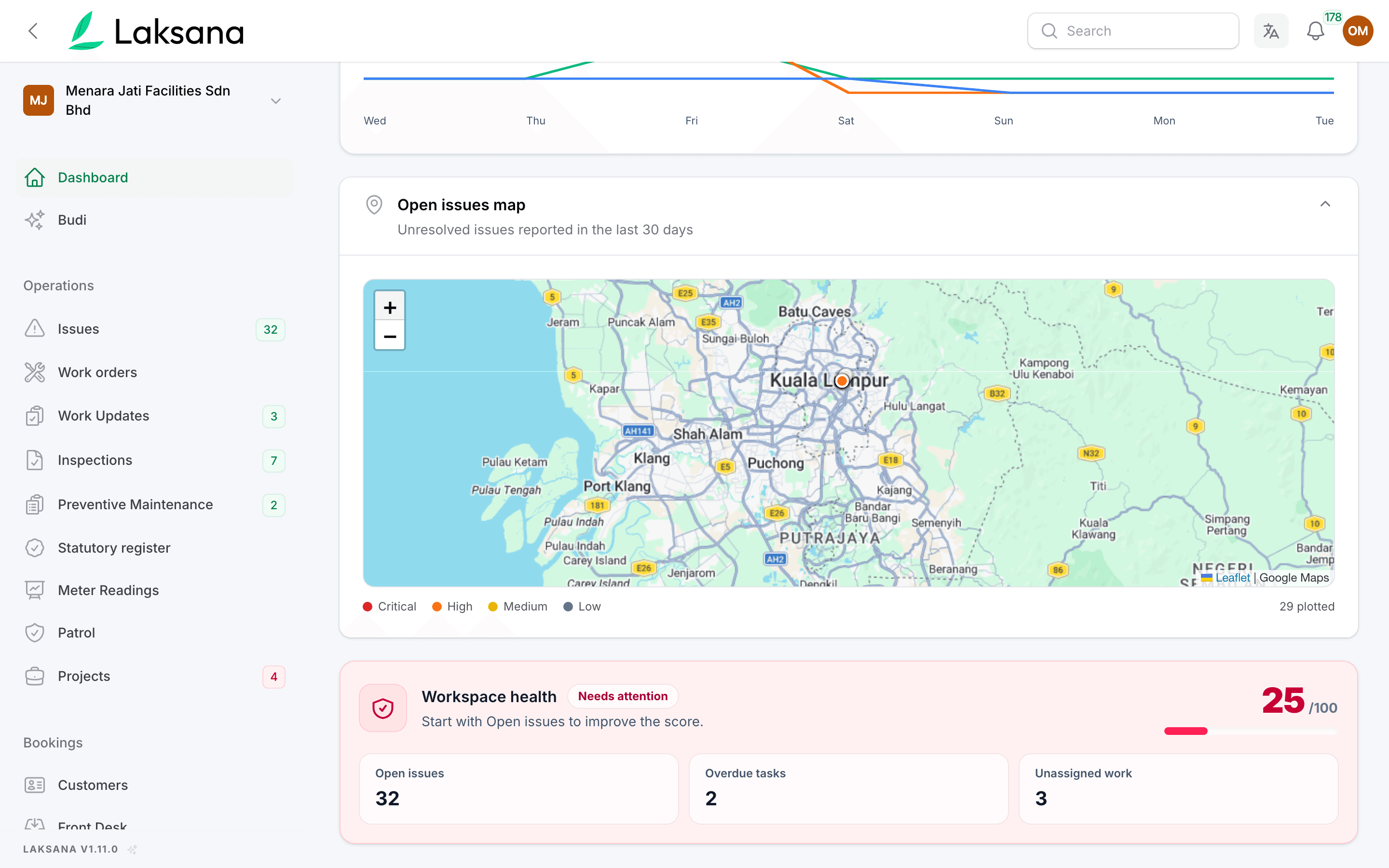Viewport: 1389px width, 868px height.
Task: Click the Critical red legend dot
Action: (368, 607)
